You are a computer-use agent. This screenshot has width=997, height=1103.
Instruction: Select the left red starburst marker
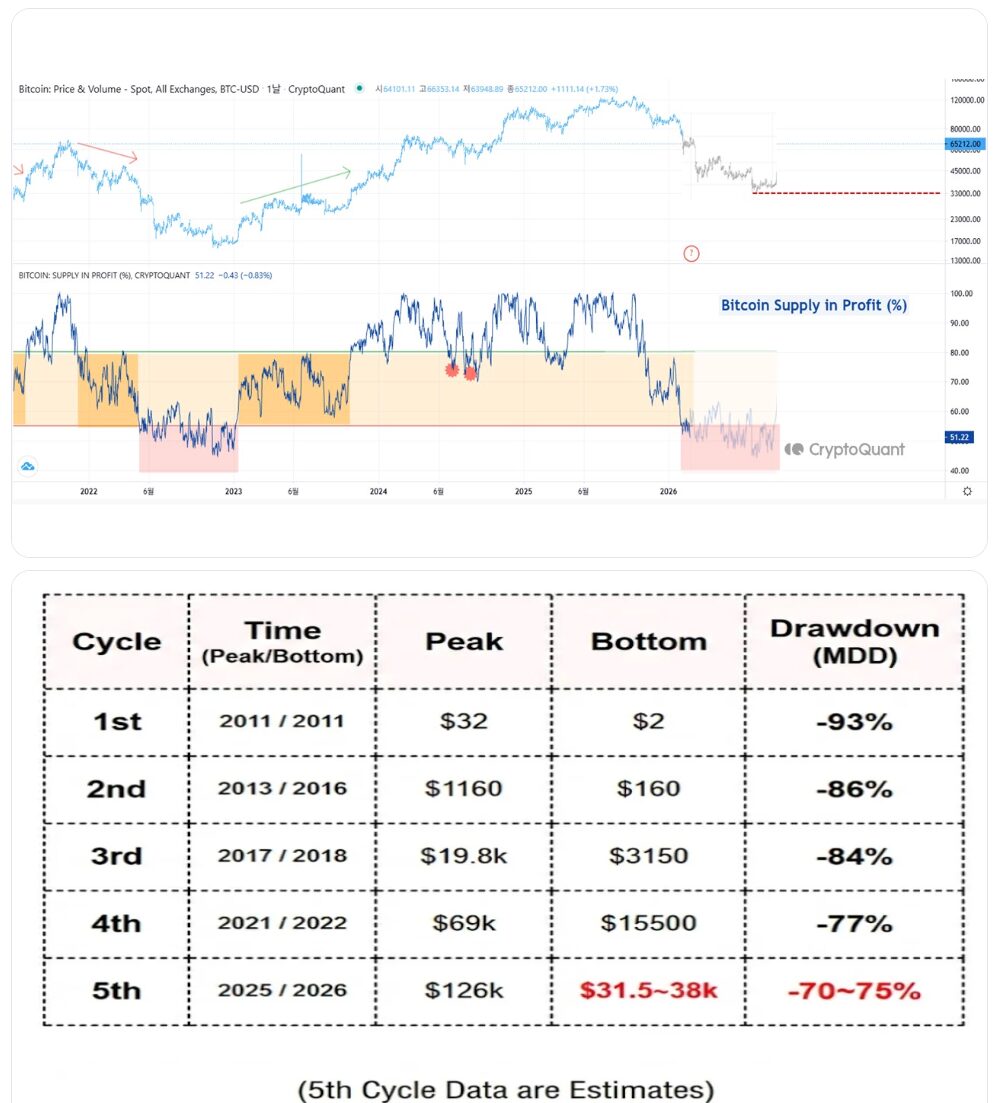452,370
